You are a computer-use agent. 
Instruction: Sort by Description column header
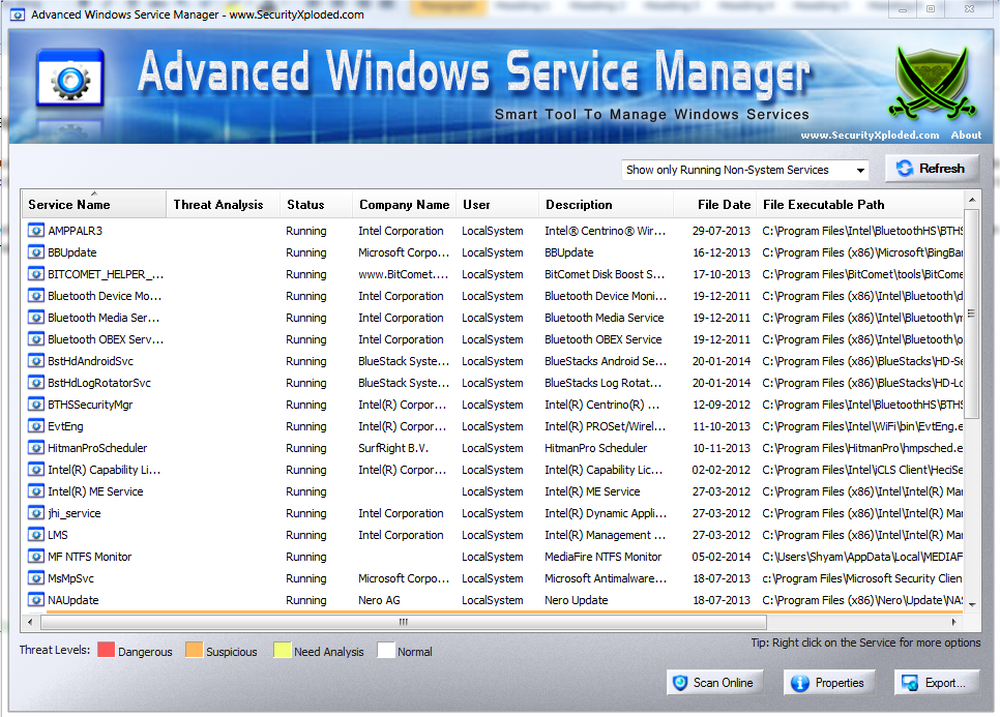[606, 204]
